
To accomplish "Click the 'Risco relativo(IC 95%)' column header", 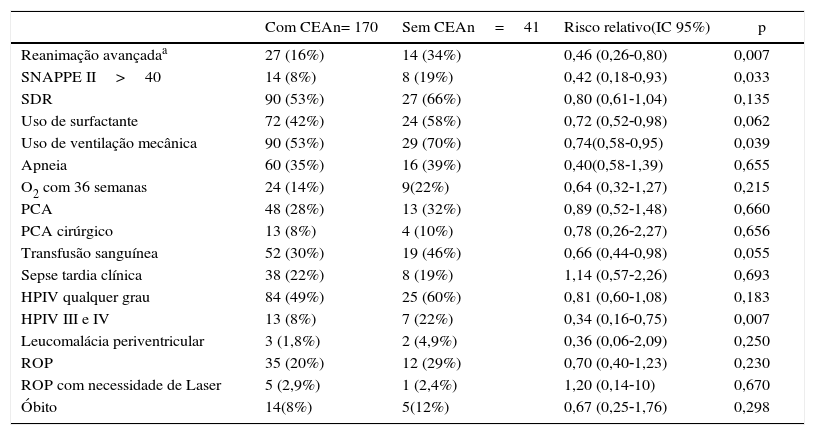I will tap(637, 27).
